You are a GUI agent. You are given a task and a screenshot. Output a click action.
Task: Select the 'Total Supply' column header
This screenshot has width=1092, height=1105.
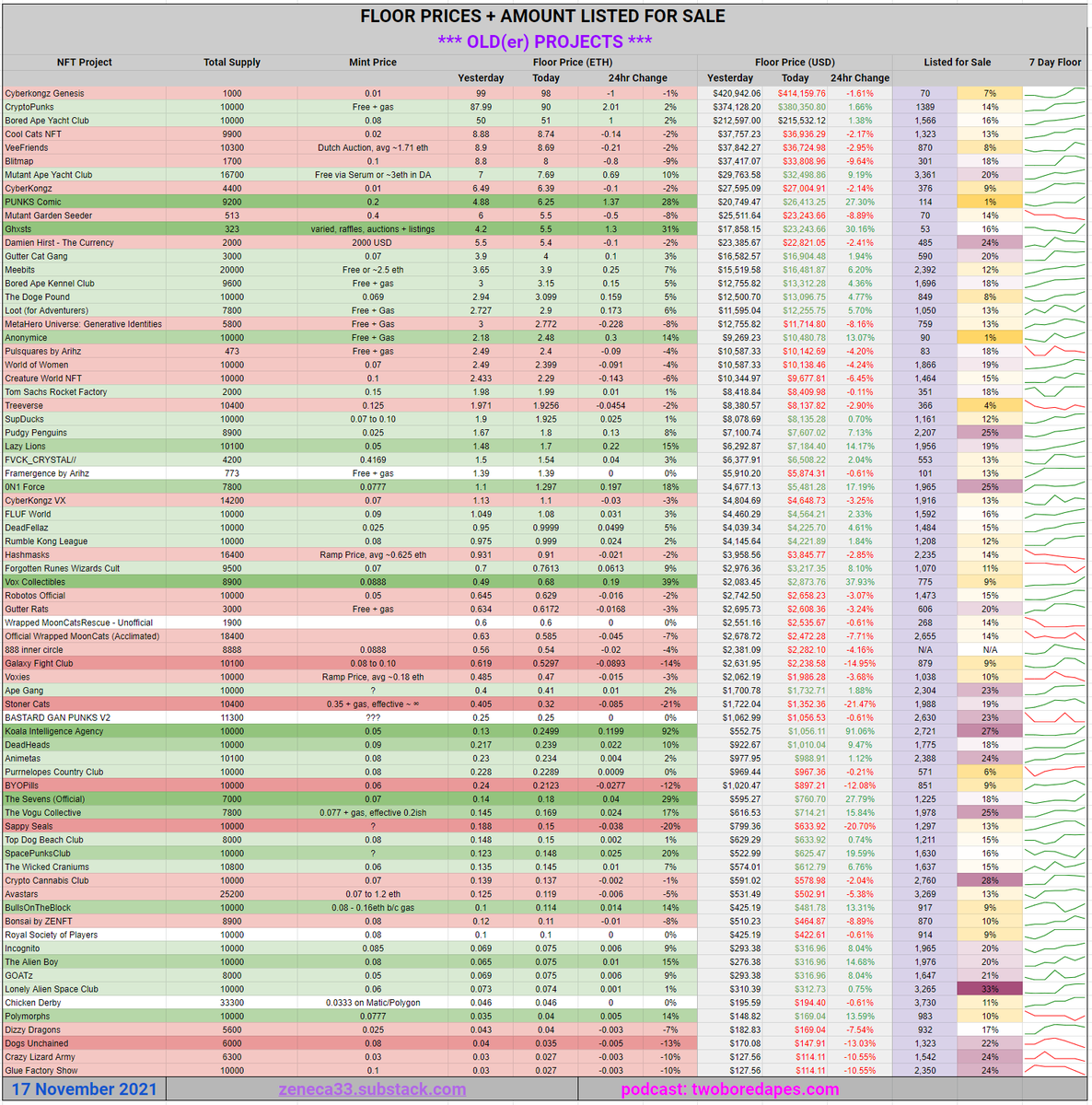coord(232,63)
